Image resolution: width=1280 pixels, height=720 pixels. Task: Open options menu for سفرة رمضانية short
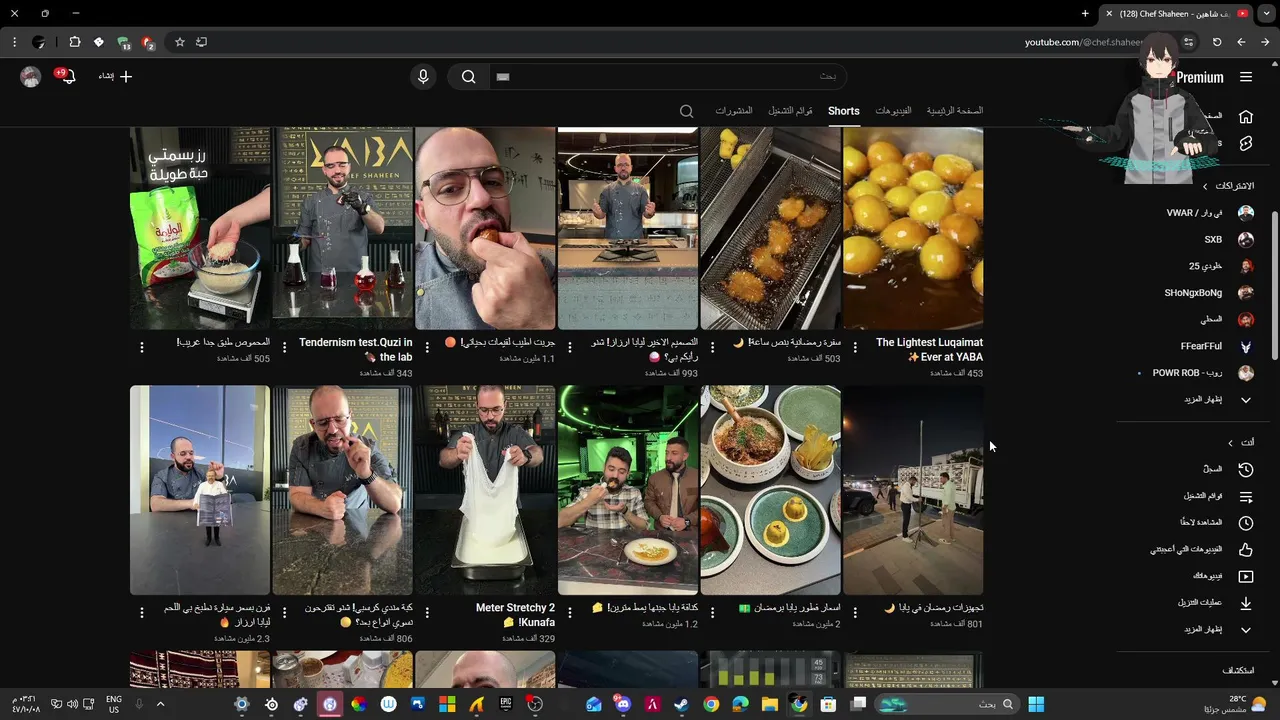point(712,347)
